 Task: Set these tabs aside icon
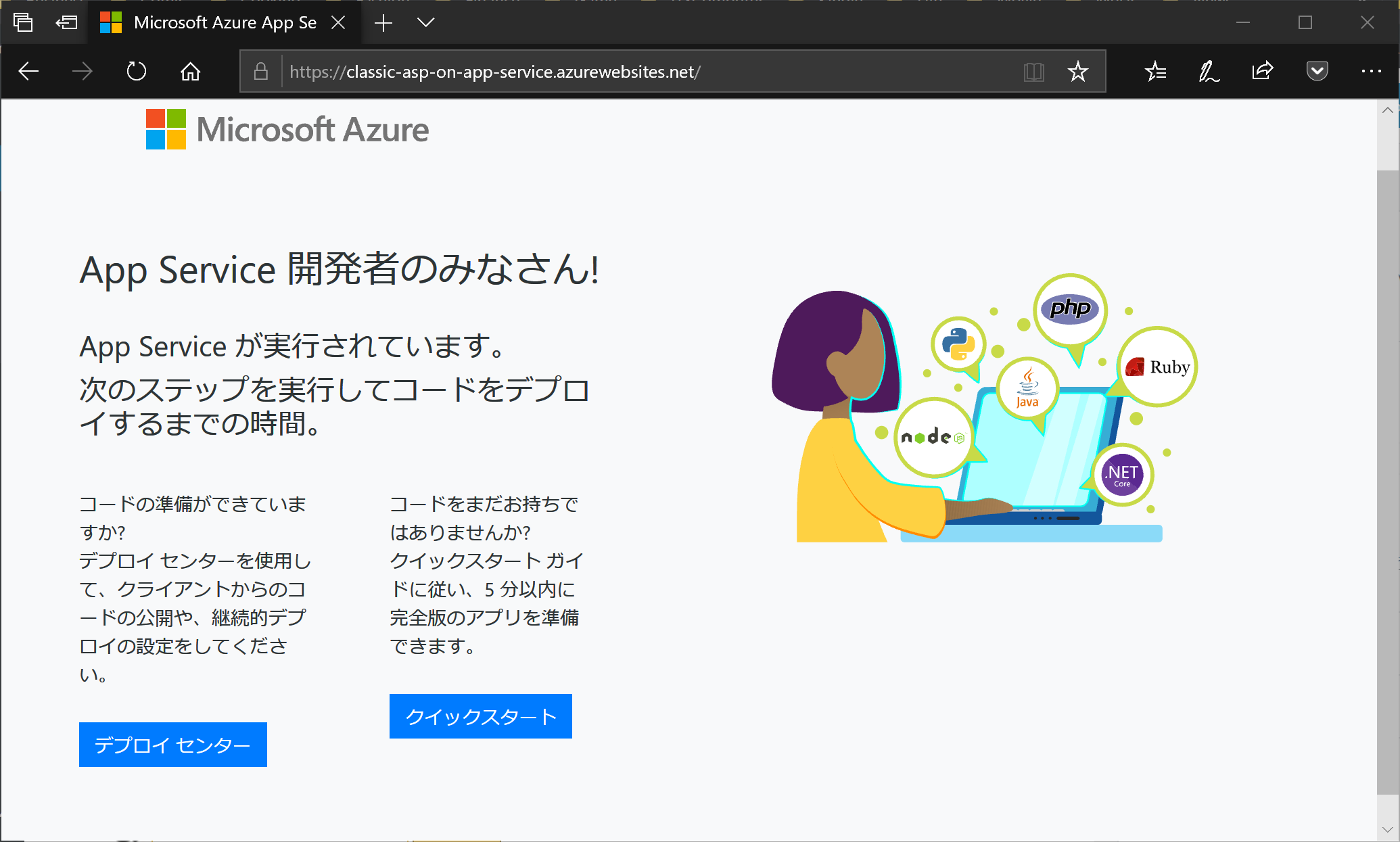click(66, 22)
